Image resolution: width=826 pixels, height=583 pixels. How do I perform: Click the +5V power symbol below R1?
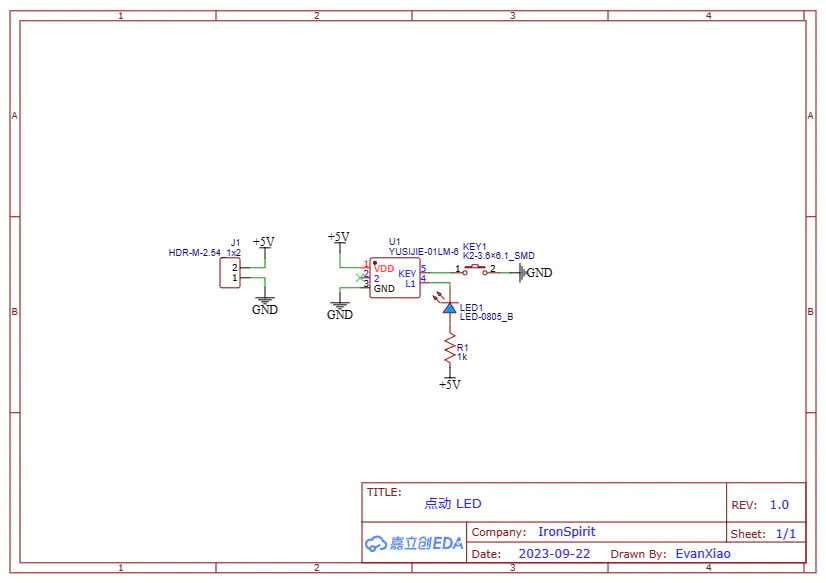click(449, 383)
